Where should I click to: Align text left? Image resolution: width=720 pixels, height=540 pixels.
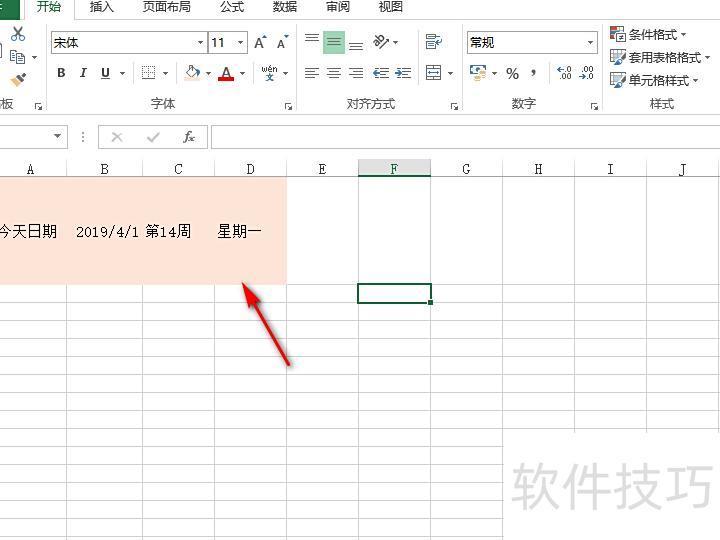[x=312, y=73]
